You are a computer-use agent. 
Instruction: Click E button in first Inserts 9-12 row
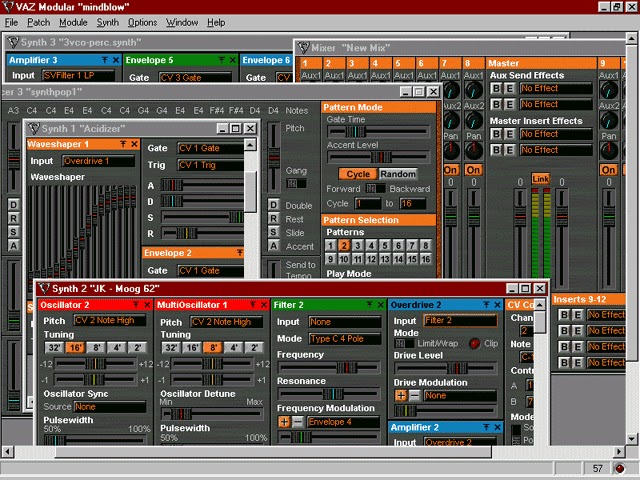click(x=577, y=315)
